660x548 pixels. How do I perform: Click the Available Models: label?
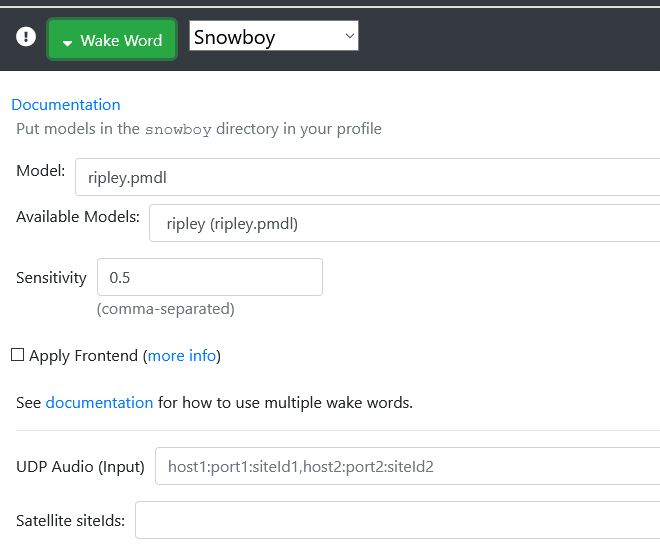click(78, 217)
